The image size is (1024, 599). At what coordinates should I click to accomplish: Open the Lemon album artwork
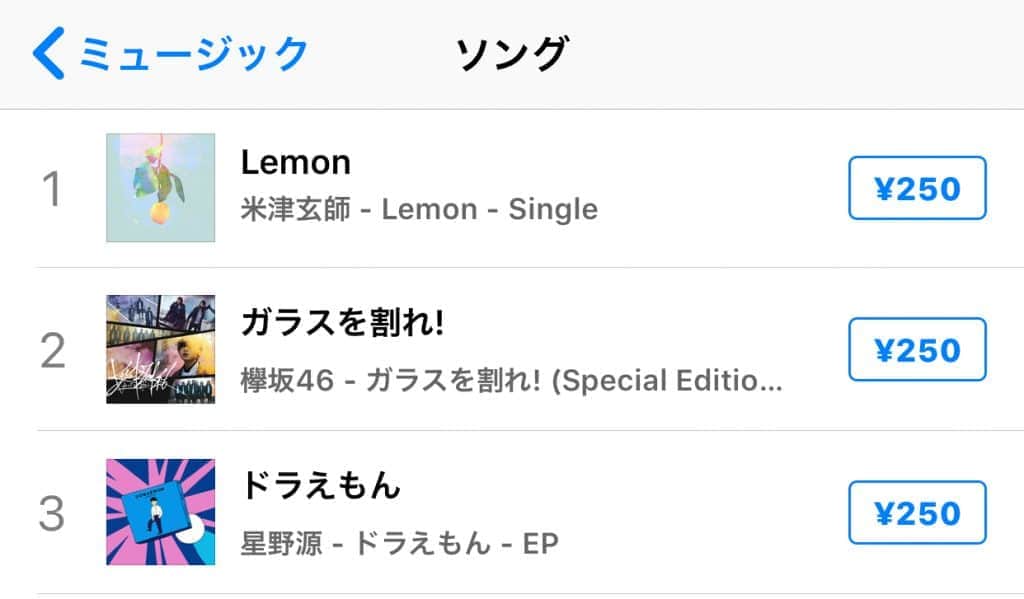pyautogui.click(x=161, y=188)
